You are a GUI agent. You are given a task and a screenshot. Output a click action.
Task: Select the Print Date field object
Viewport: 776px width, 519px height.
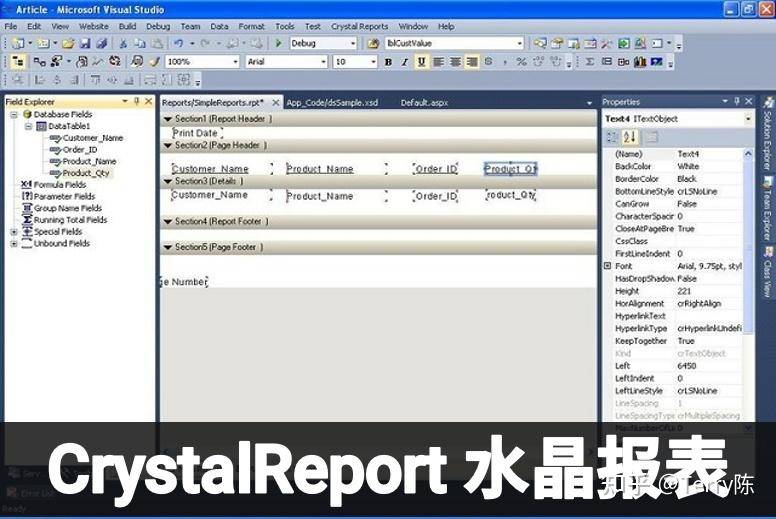(196, 133)
